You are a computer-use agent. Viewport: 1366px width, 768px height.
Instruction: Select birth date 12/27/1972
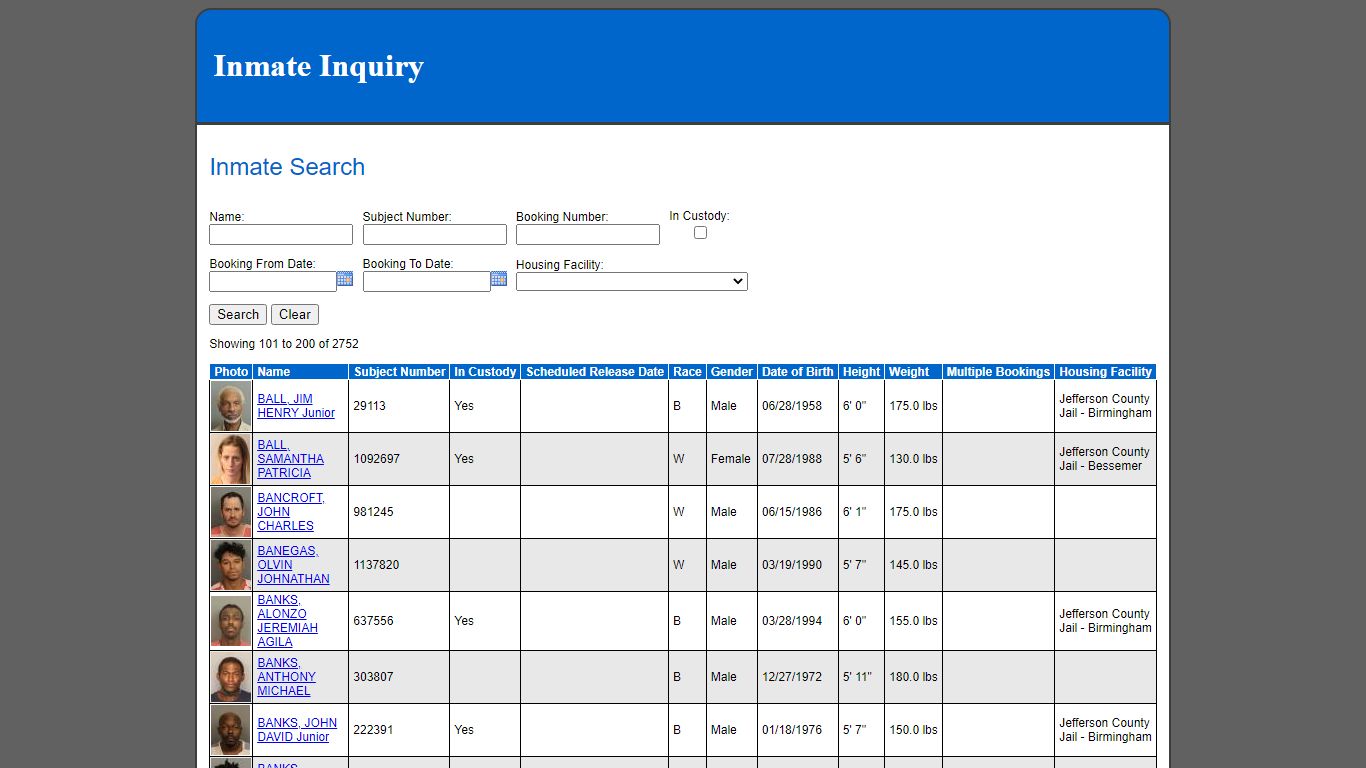[x=792, y=677]
